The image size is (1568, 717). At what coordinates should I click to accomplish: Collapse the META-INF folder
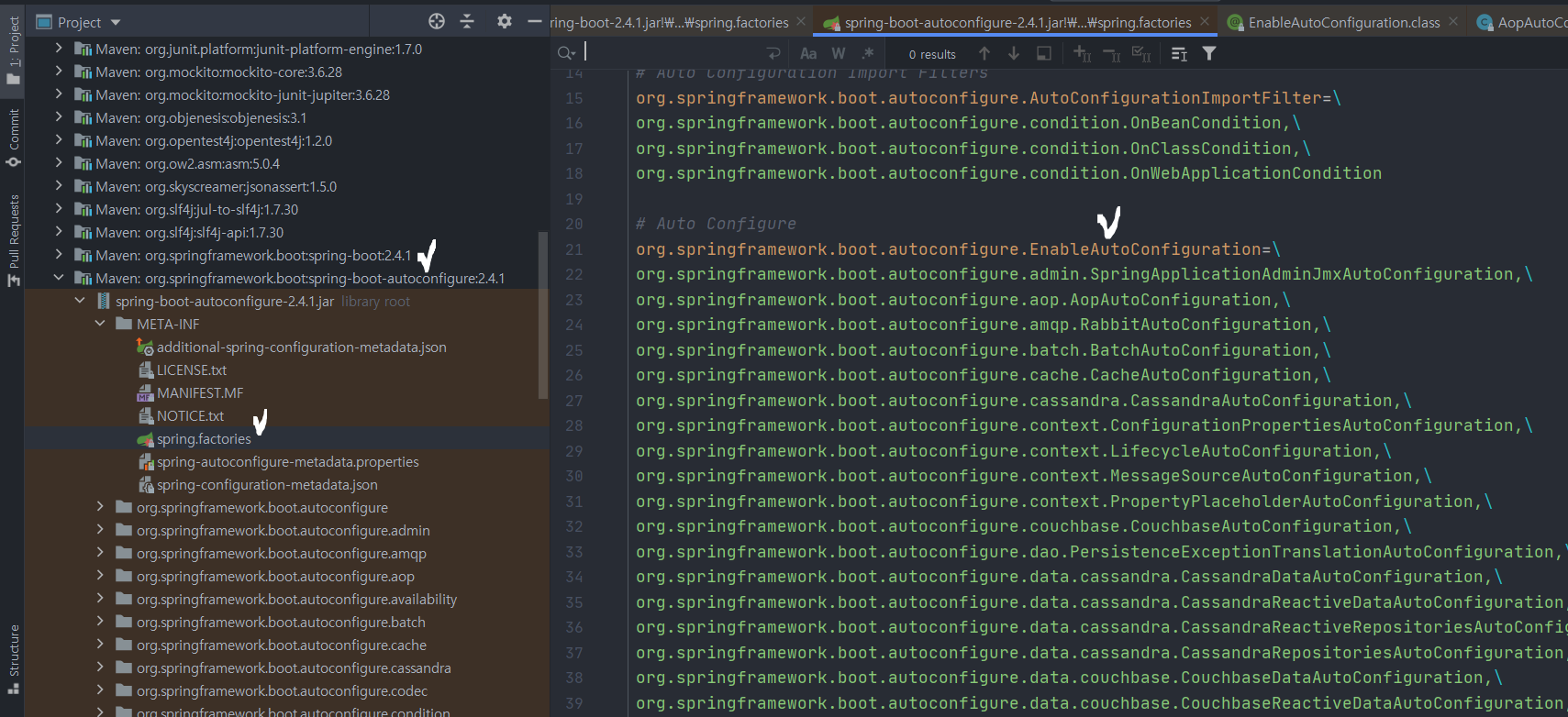(x=100, y=324)
